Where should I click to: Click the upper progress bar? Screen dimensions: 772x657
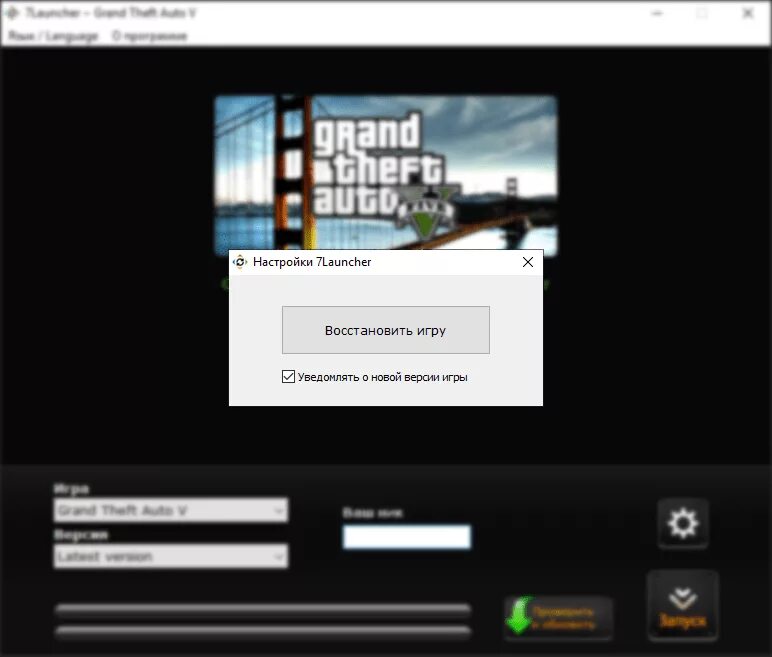point(263,610)
